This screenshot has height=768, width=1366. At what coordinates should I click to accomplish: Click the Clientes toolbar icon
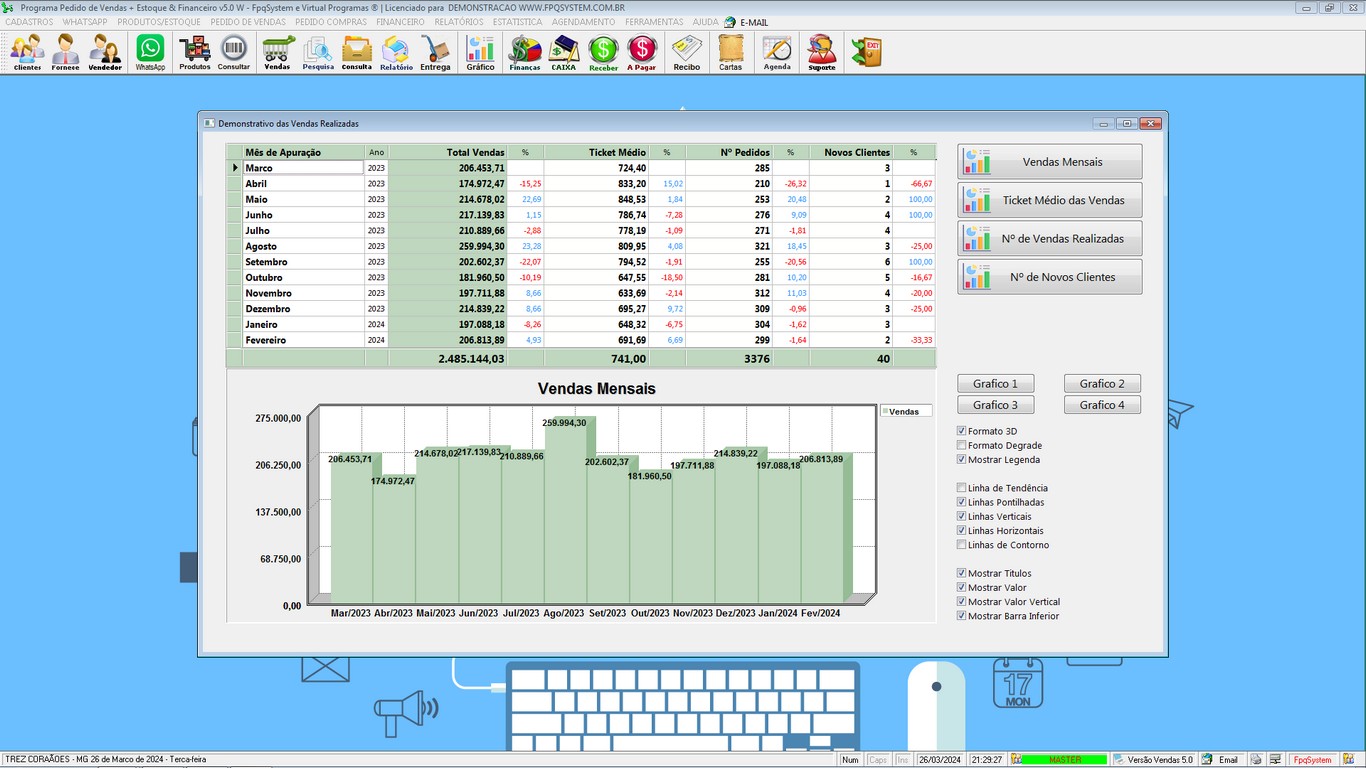pos(27,52)
